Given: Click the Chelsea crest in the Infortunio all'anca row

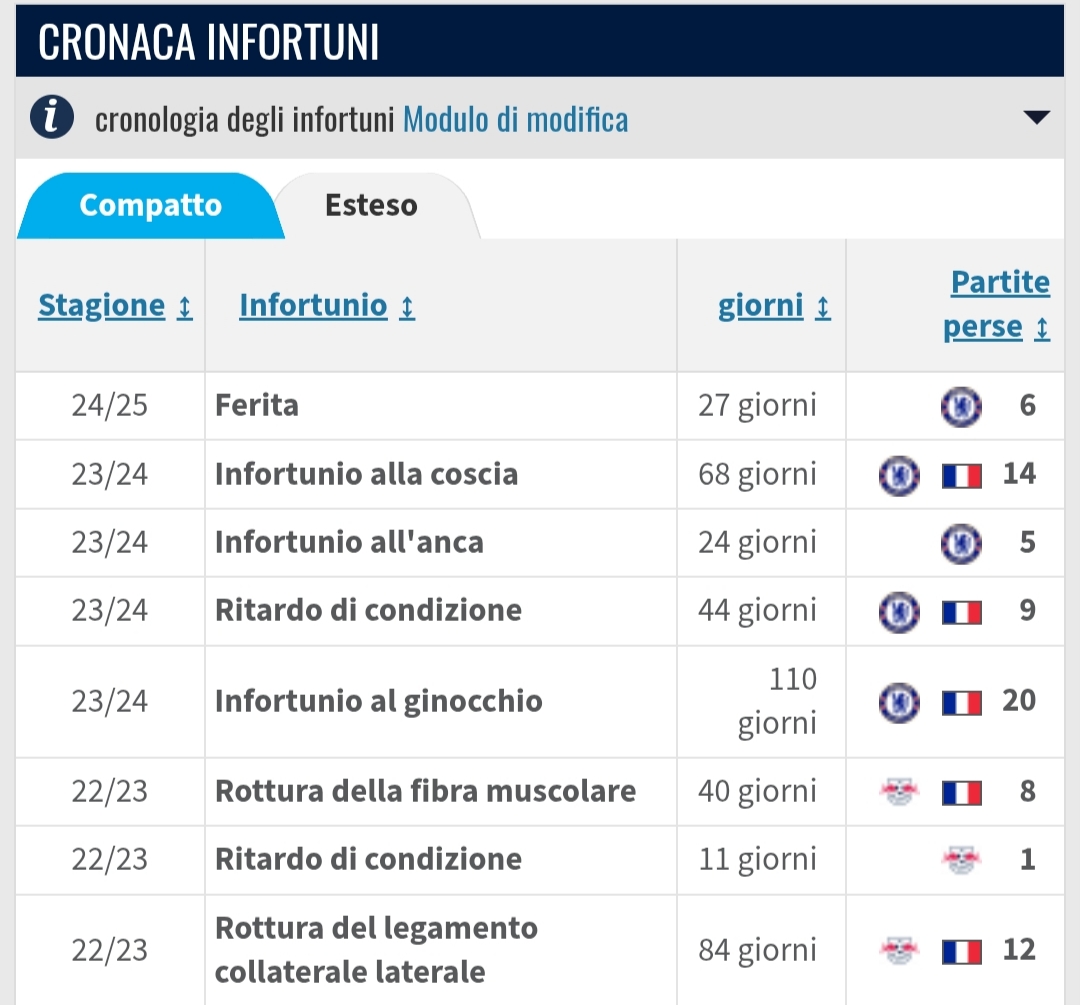Looking at the screenshot, I should tap(961, 543).
